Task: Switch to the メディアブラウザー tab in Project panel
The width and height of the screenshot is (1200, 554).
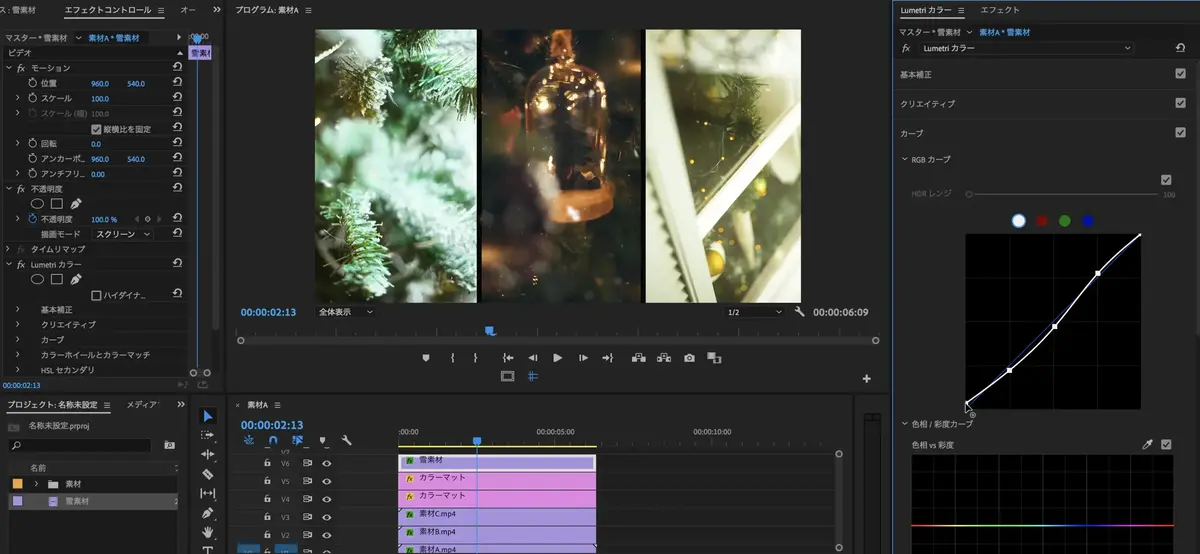Action: coord(143,405)
